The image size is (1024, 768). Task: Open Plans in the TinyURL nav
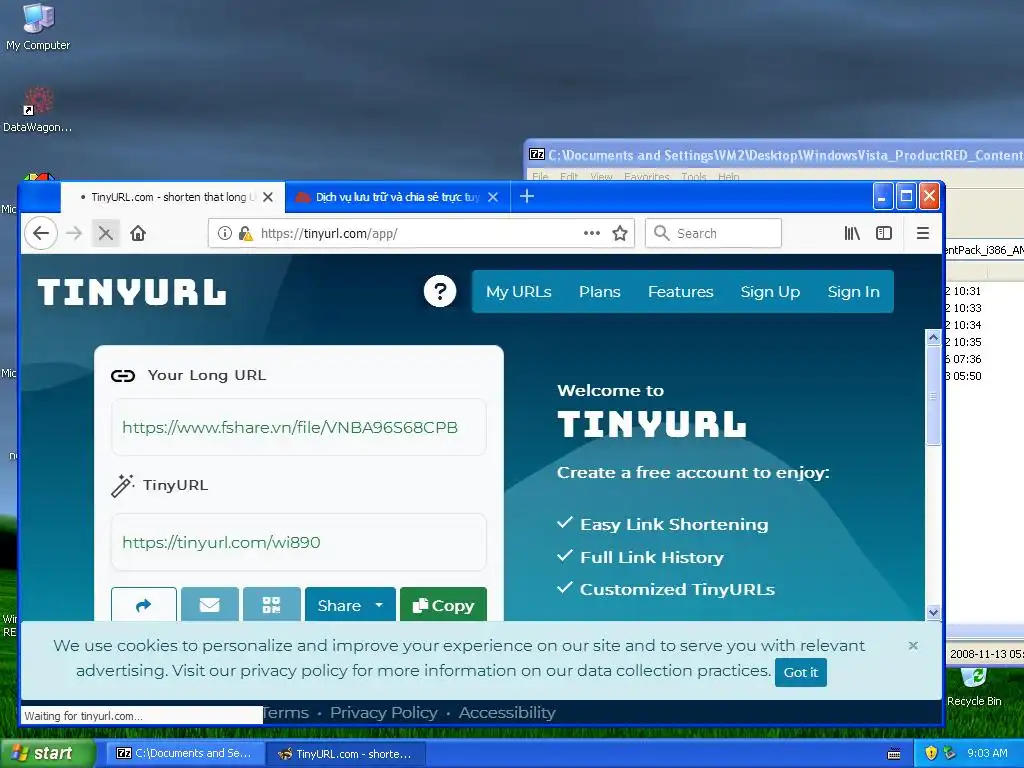point(600,291)
